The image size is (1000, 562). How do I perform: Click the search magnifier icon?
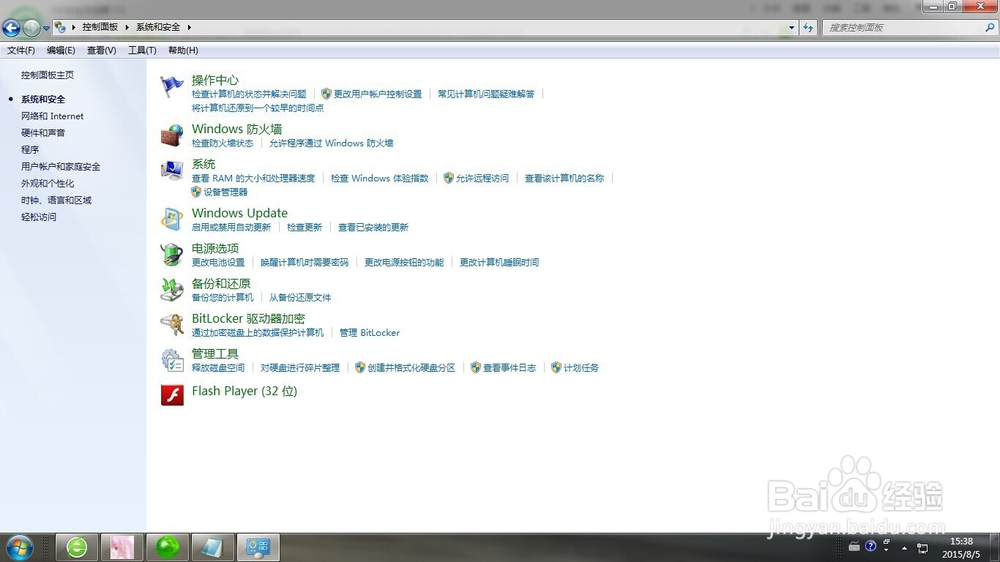(x=990, y=27)
